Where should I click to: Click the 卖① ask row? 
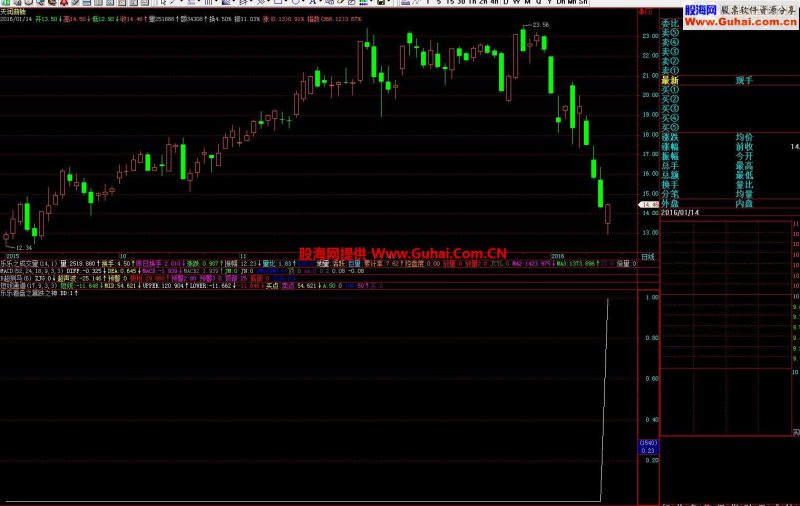pyautogui.click(x=670, y=70)
